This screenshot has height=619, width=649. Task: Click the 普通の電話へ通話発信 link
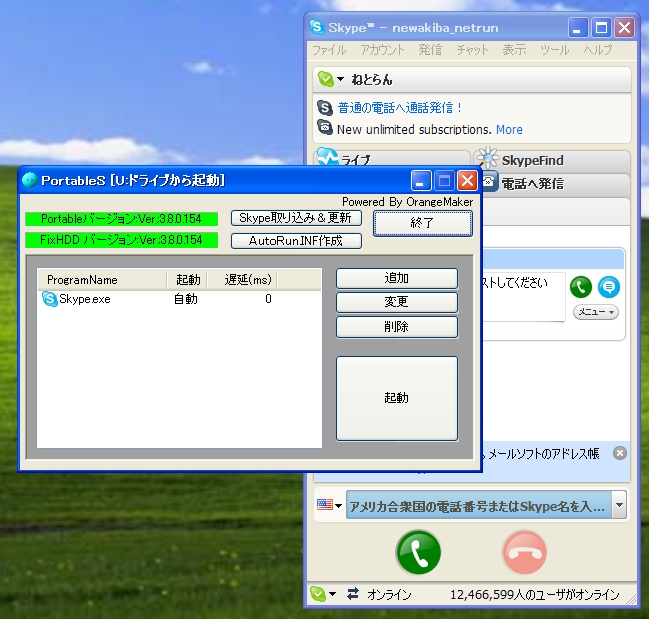tap(399, 108)
